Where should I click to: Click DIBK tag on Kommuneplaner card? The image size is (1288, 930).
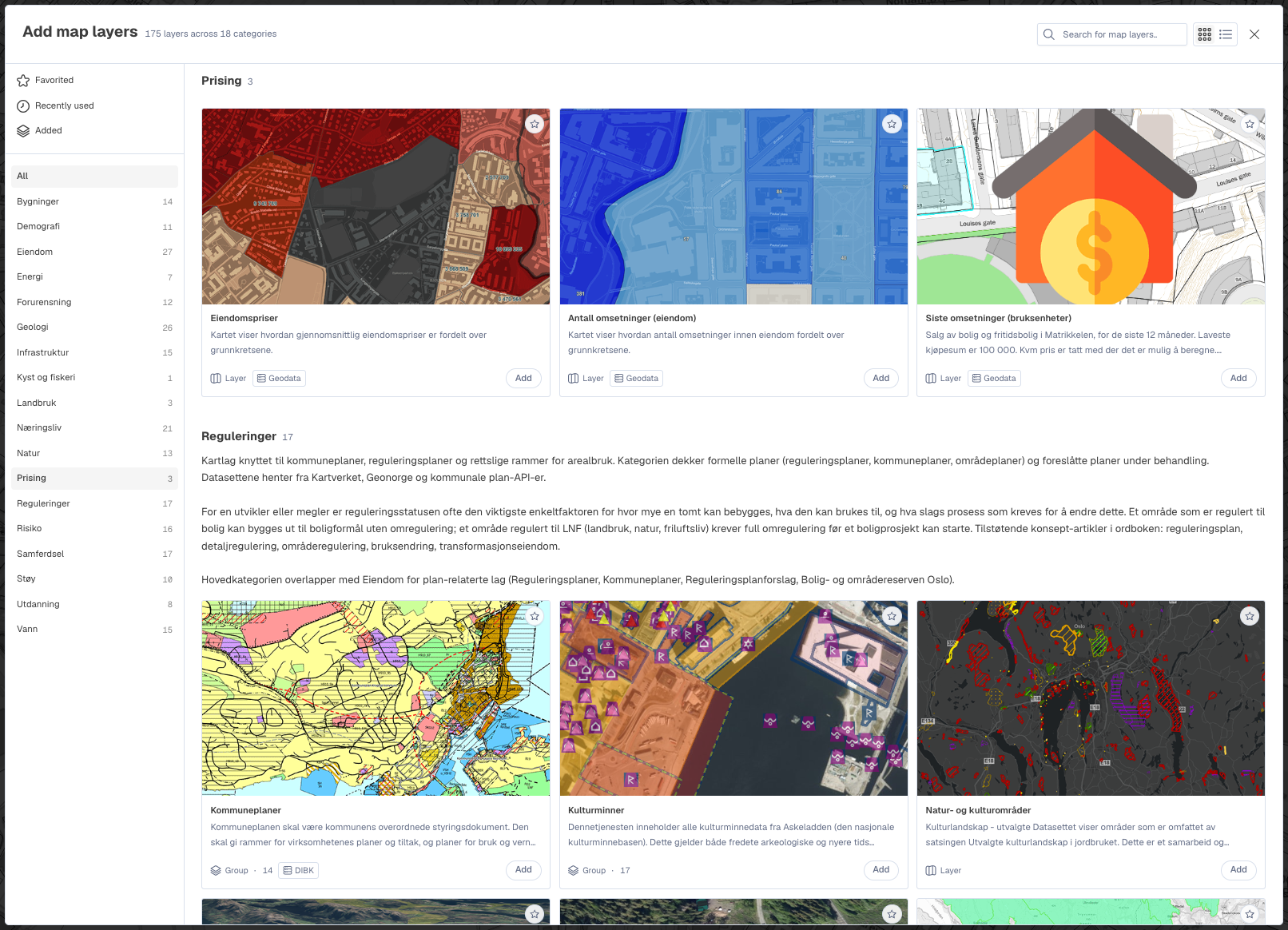tap(298, 870)
